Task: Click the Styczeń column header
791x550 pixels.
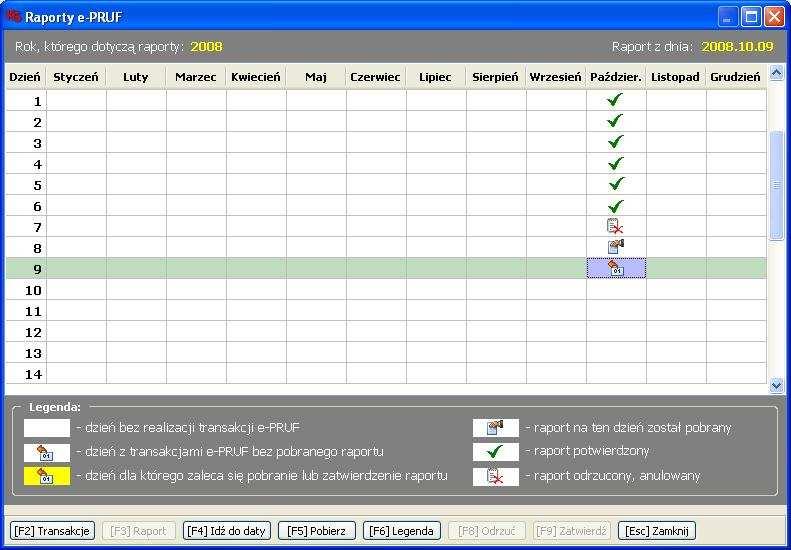Action: pyautogui.click(x=76, y=77)
